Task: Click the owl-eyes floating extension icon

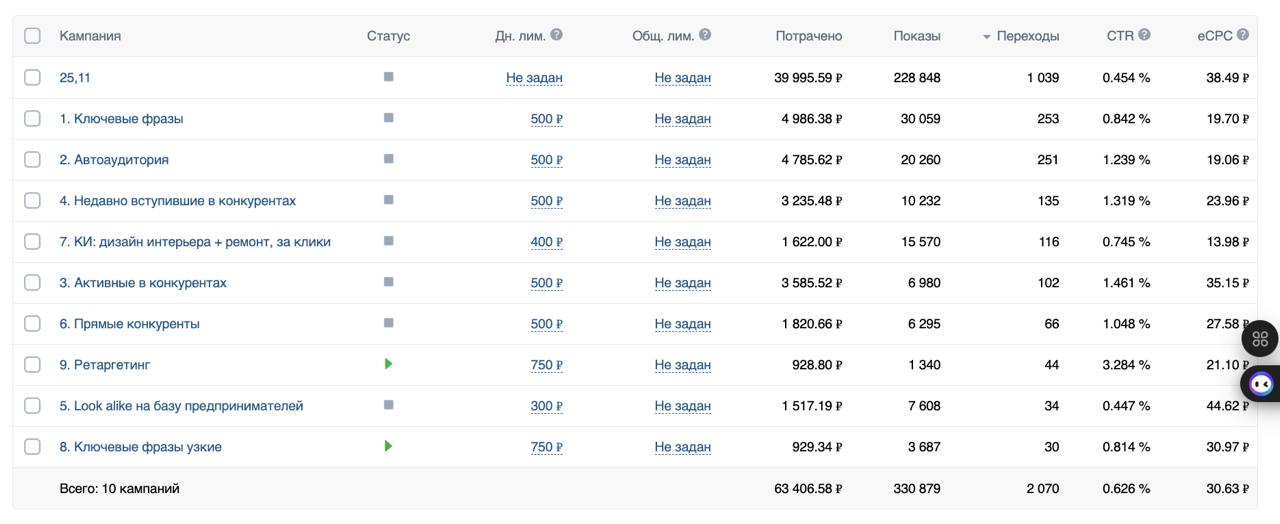Action: pyautogui.click(x=1261, y=383)
